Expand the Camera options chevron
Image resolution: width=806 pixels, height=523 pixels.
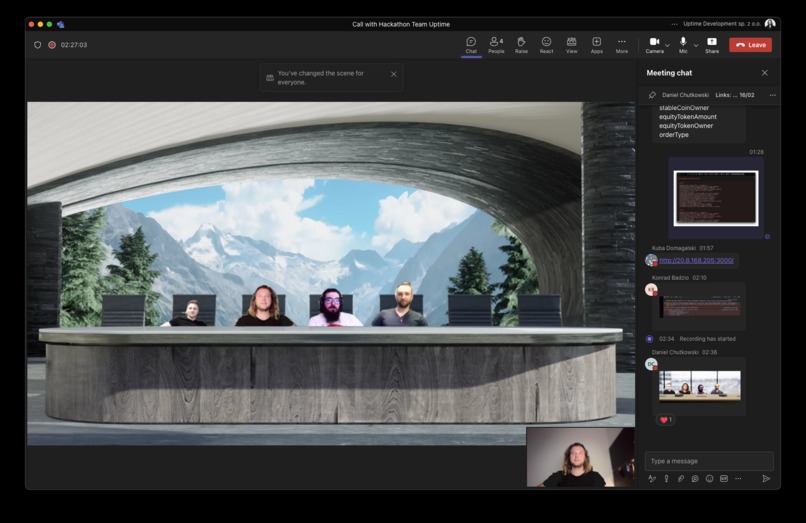[x=667, y=45]
